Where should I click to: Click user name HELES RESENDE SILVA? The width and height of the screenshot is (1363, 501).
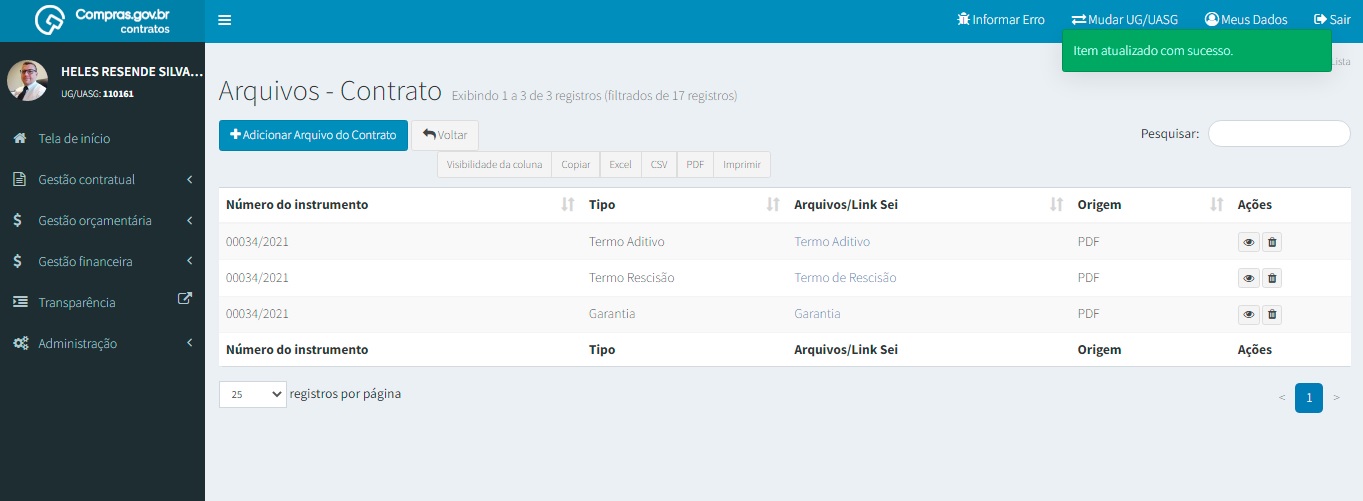click(132, 72)
